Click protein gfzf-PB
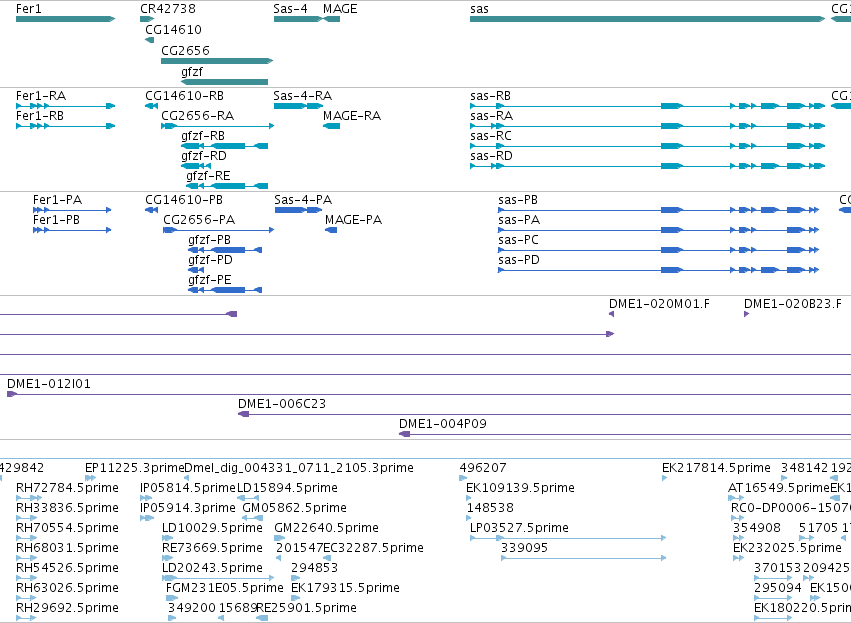Screen dimensions: 851x623 click(225, 250)
